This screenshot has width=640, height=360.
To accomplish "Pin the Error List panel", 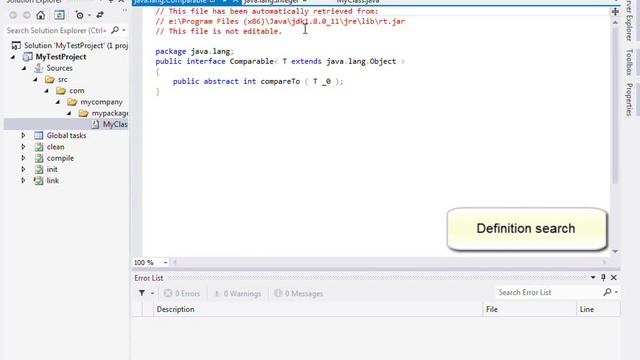I will click(603, 278).
